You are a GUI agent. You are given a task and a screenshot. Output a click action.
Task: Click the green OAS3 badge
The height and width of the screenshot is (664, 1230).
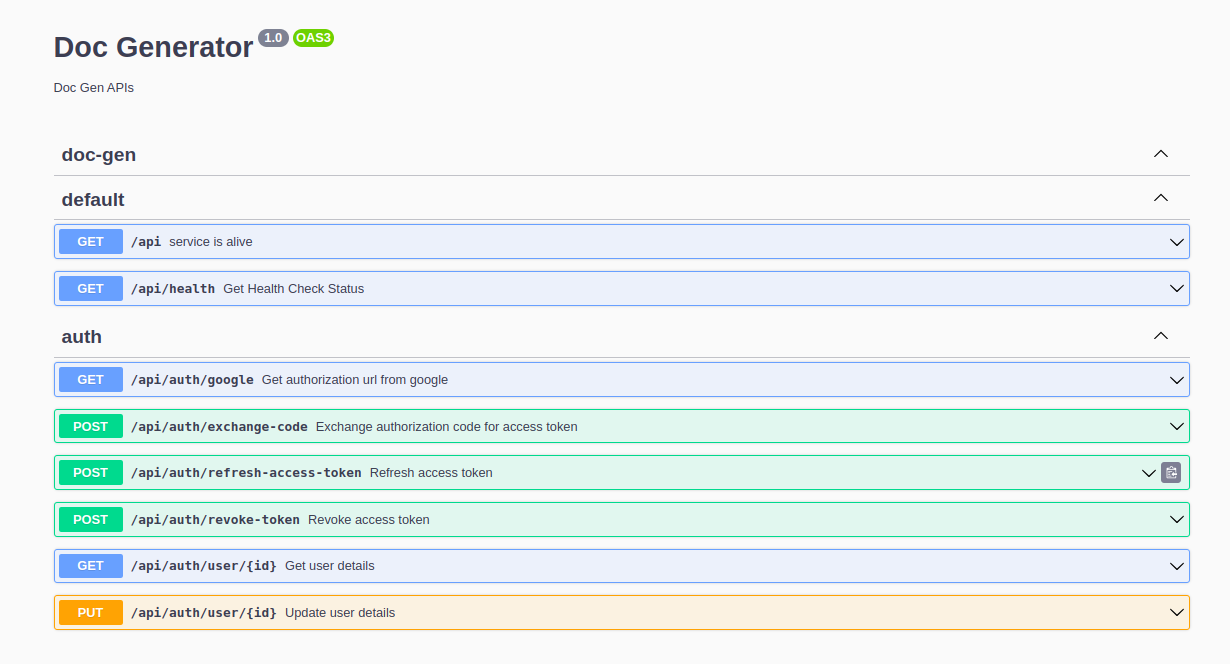pyautogui.click(x=313, y=38)
